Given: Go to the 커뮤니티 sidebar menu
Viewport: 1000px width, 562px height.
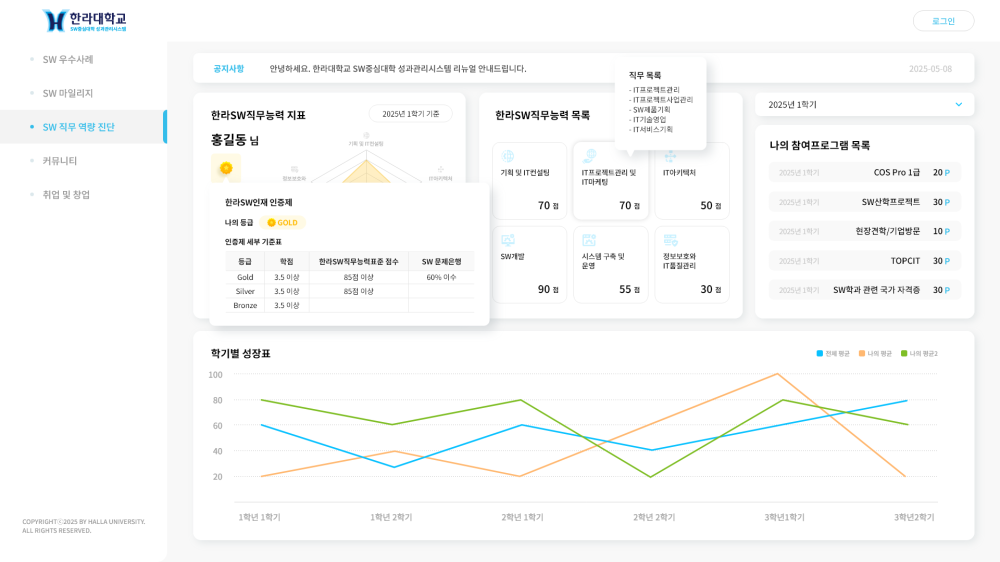Looking at the screenshot, I should pos(60,161).
